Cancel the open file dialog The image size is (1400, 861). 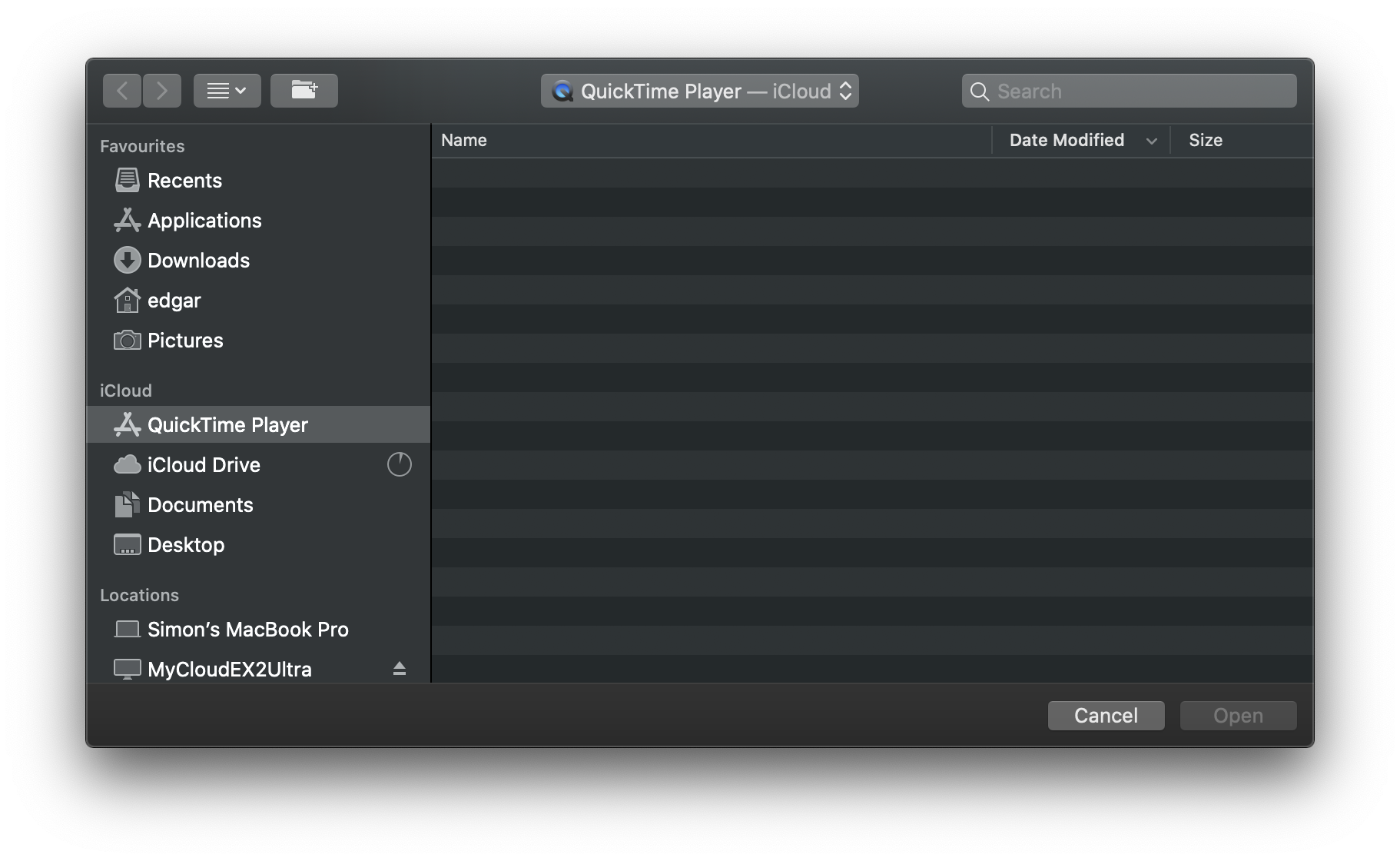click(x=1106, y=716)
